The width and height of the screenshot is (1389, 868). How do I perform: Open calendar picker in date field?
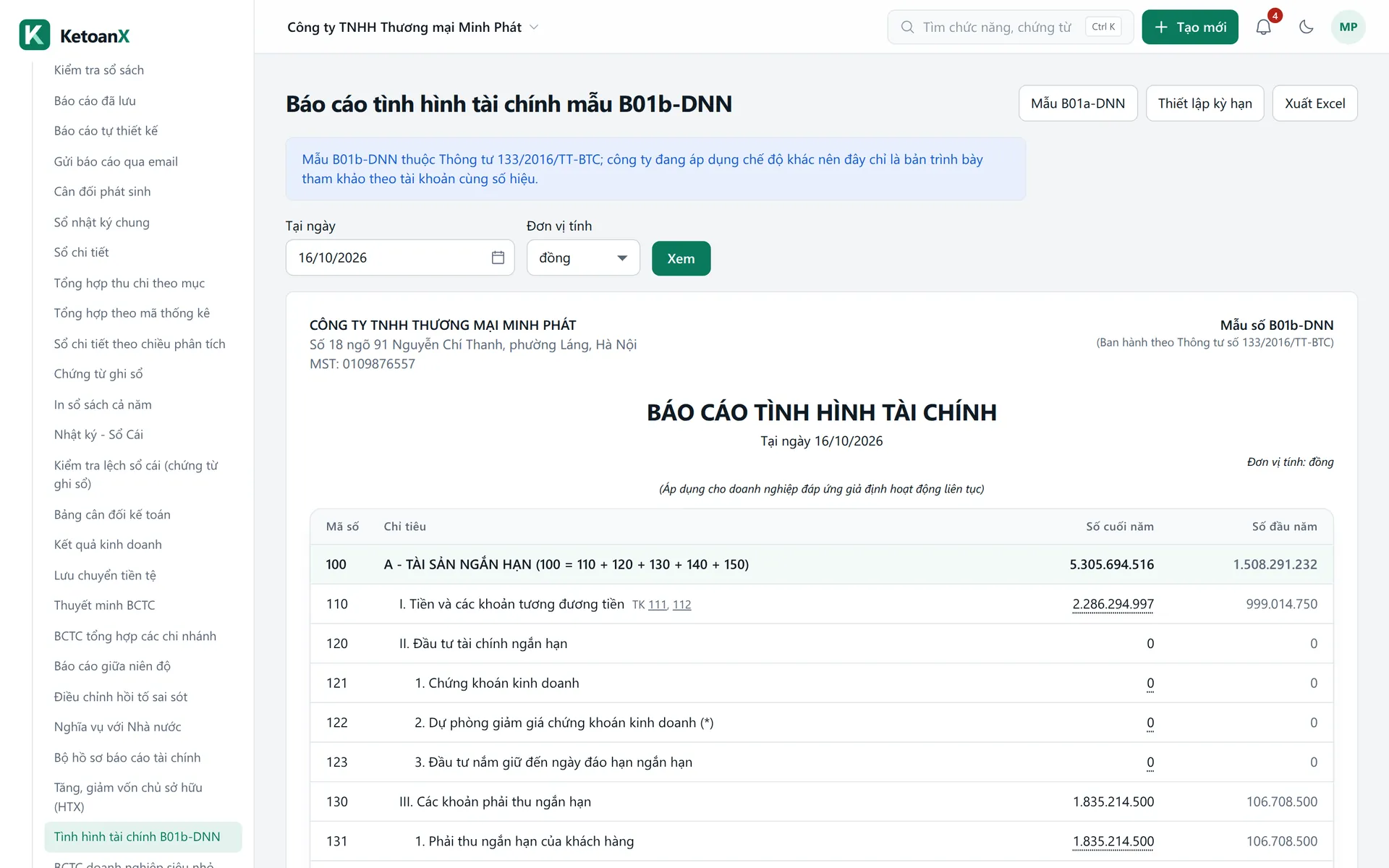click(498, 258)
